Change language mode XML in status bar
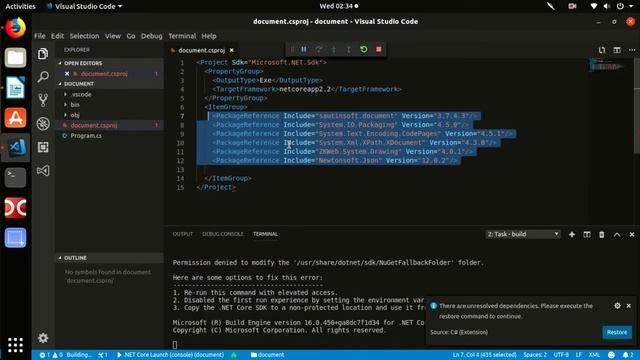The width and height of the screenshot is (640, 360). coord(594,355)
